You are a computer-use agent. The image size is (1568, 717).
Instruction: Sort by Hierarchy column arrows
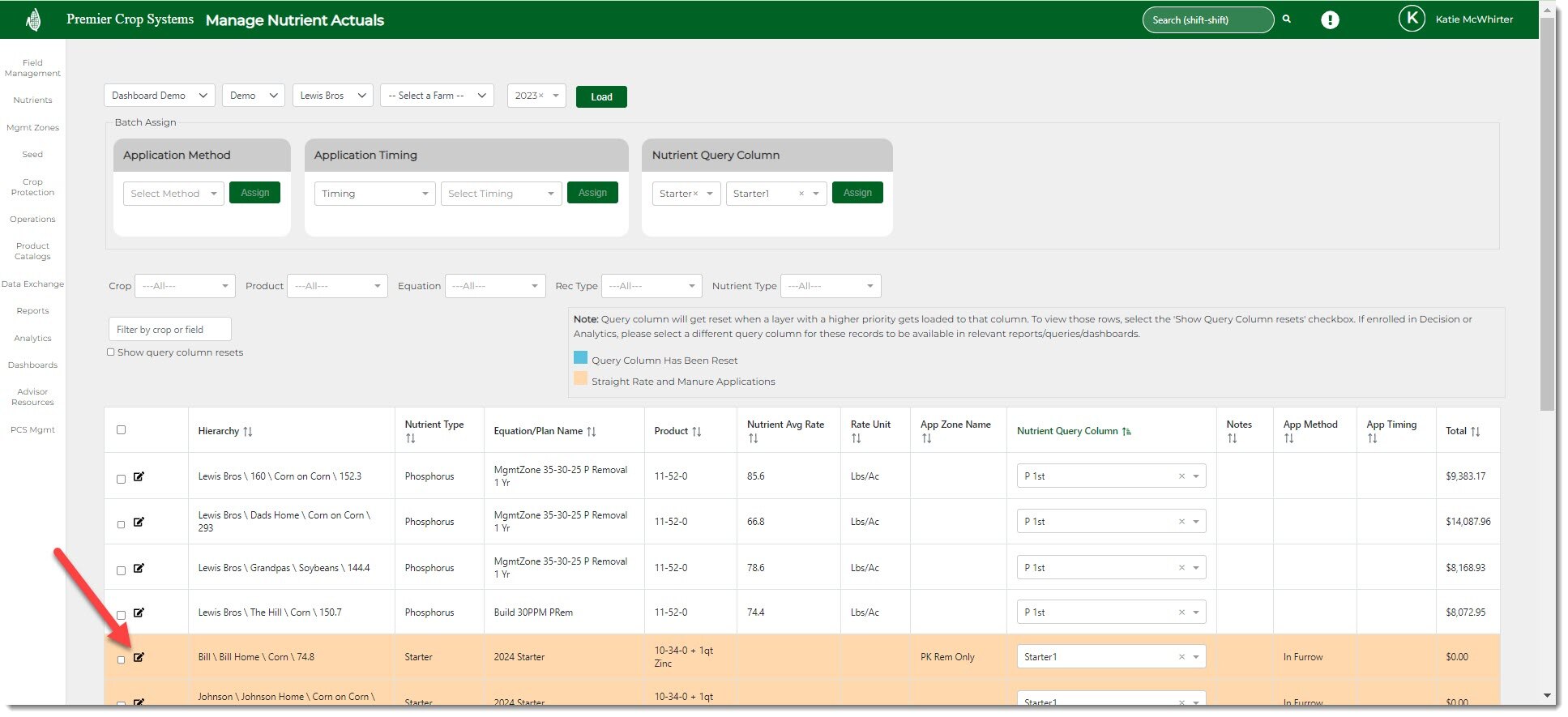click(248, 432)
